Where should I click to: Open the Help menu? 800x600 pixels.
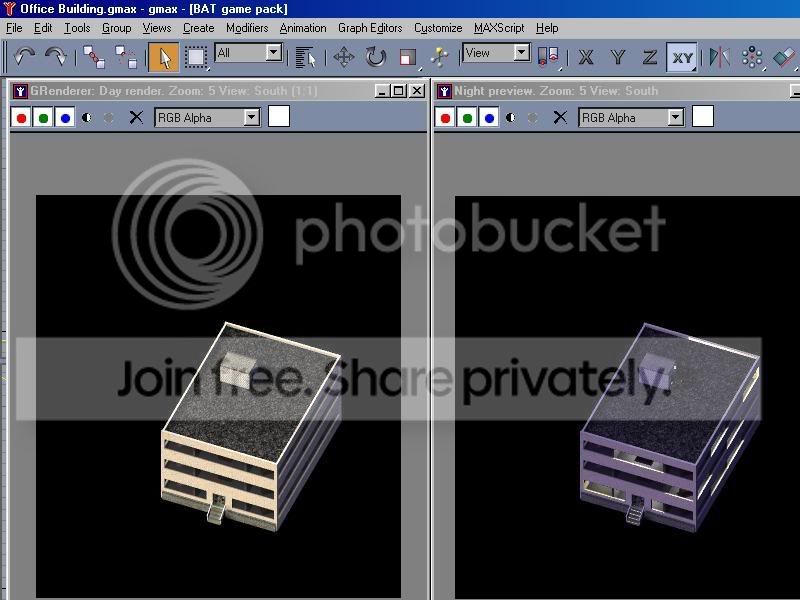coord(547,28)
